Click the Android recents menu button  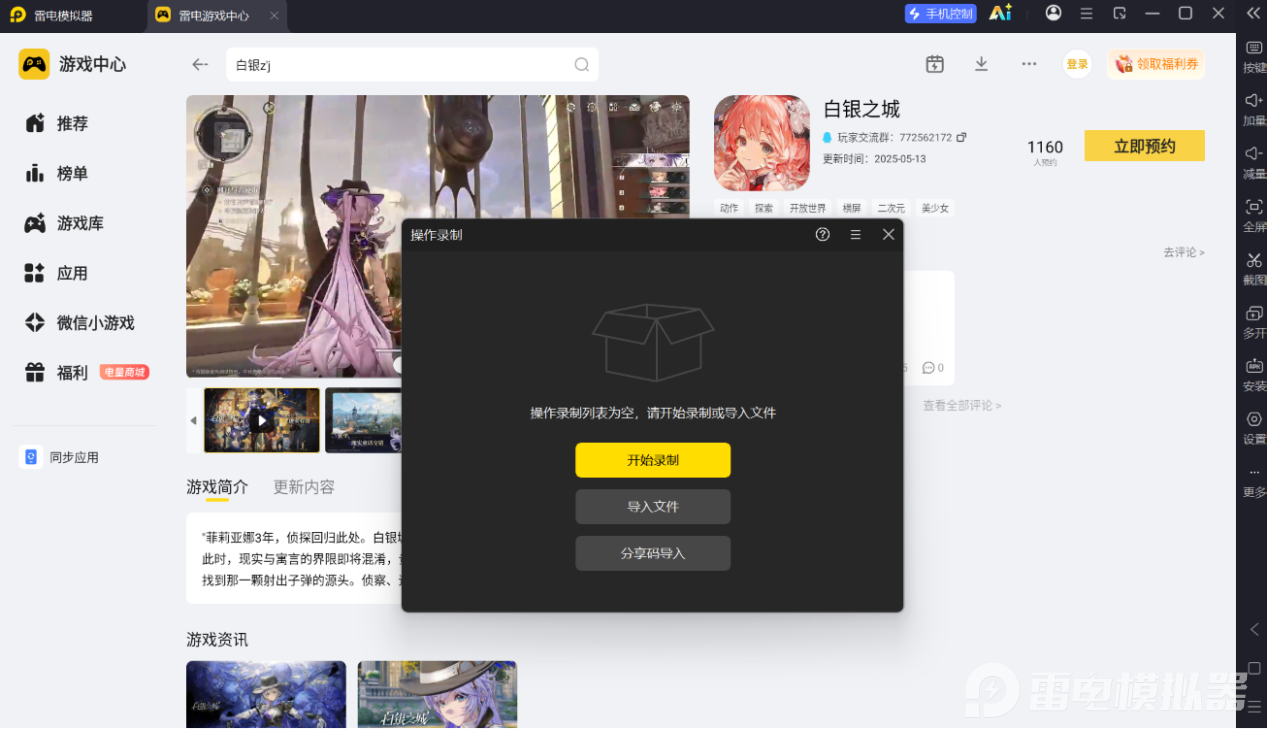(1254, 707)
